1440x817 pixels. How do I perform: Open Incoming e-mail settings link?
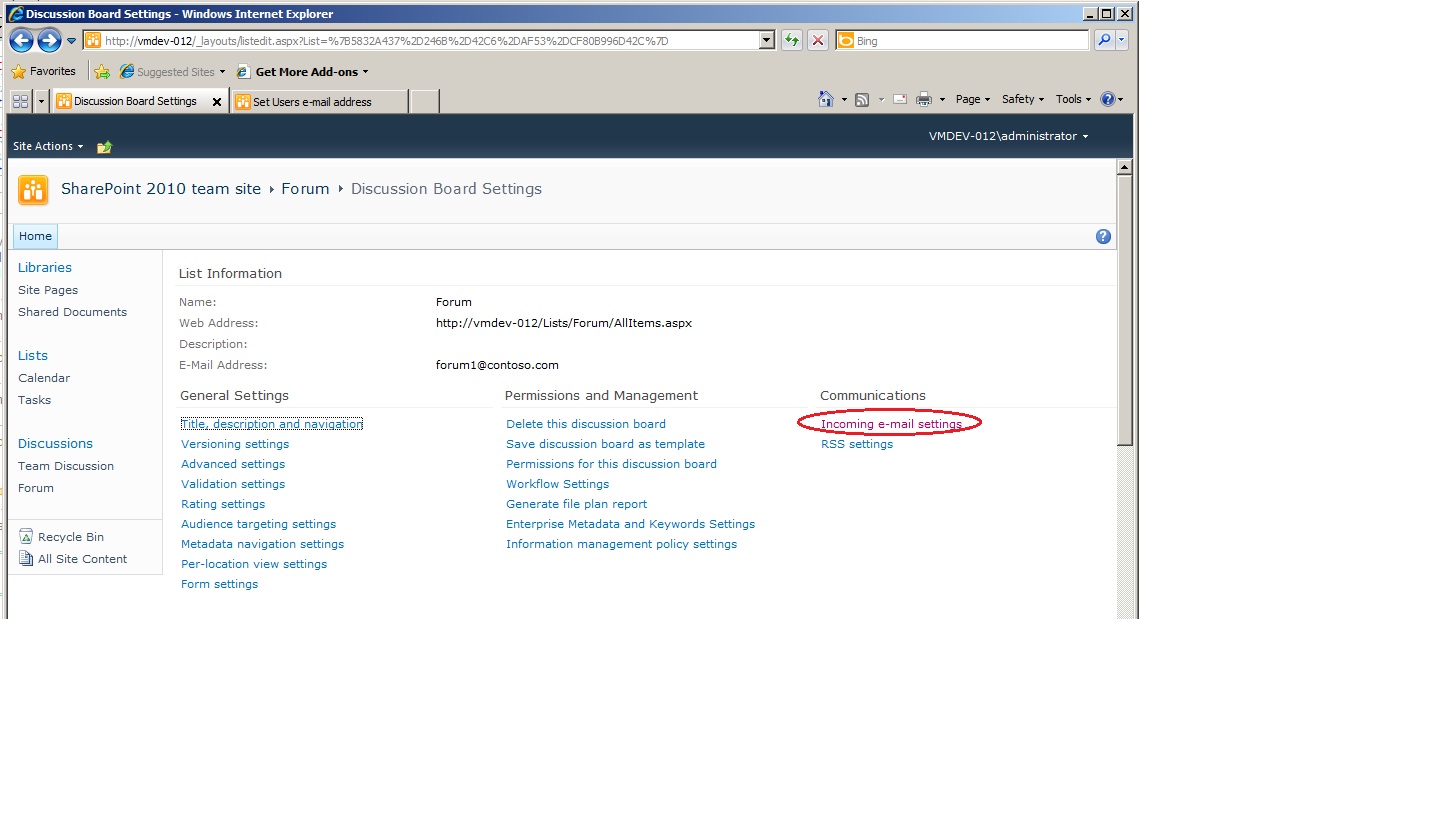(891, 424)
